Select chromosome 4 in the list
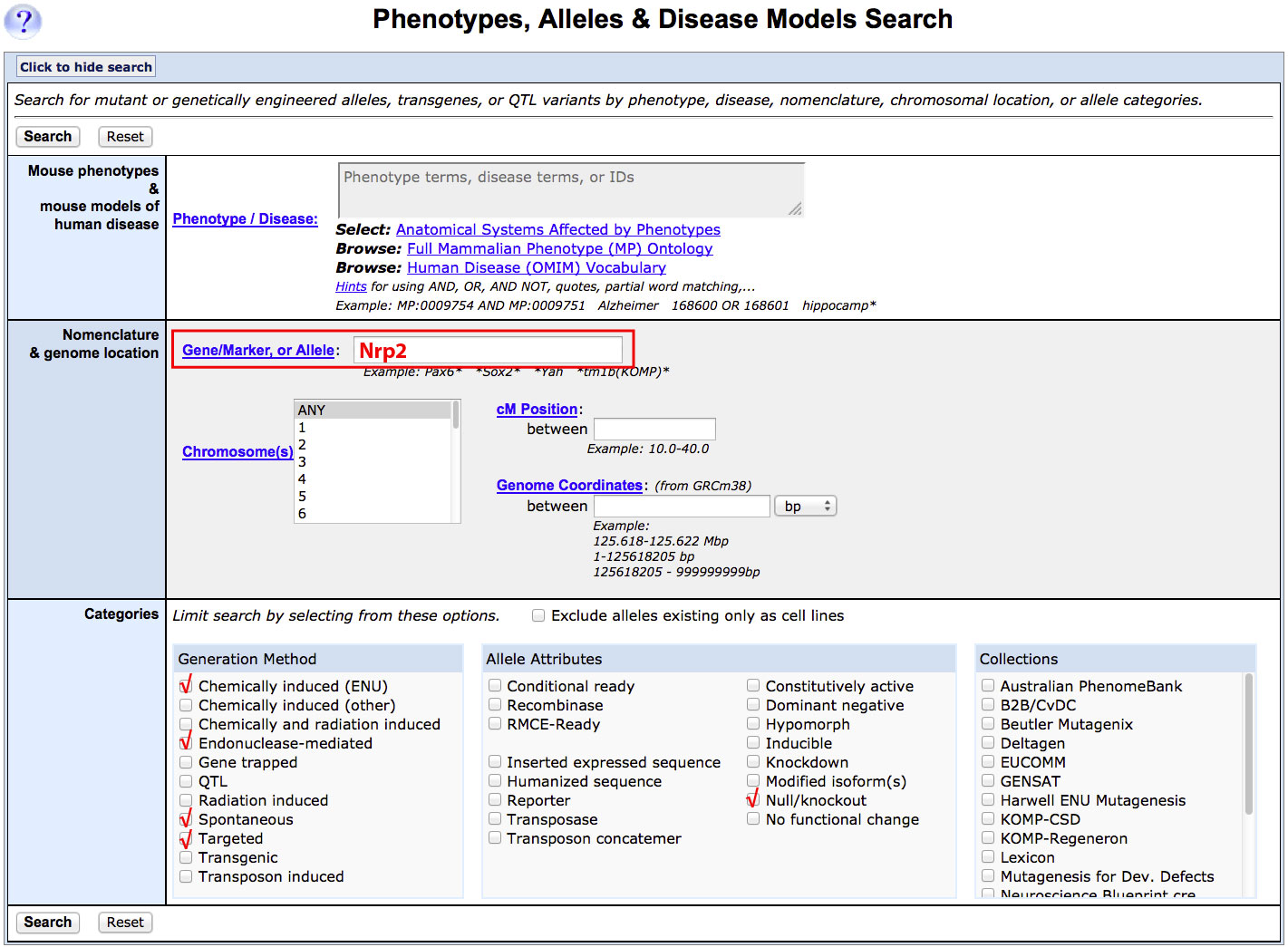 373,479
